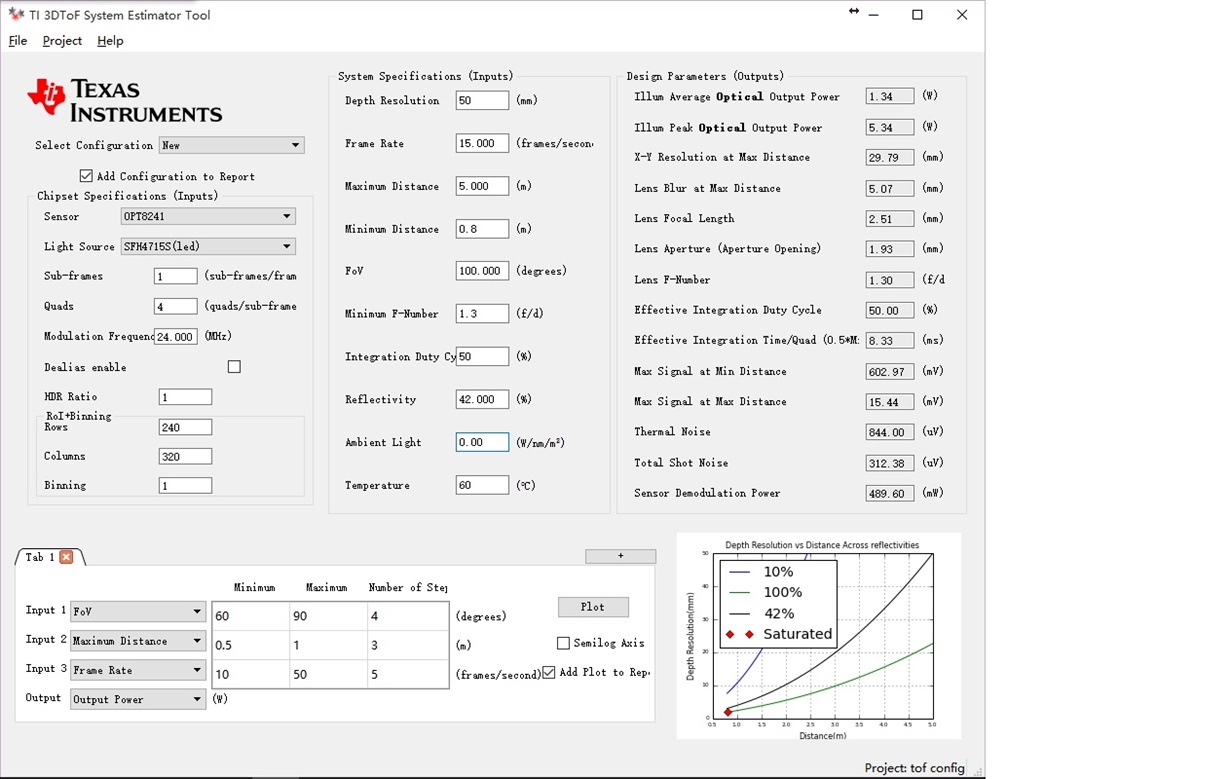Click Minimum Distance field 0.8

click(x=482, y=229)
